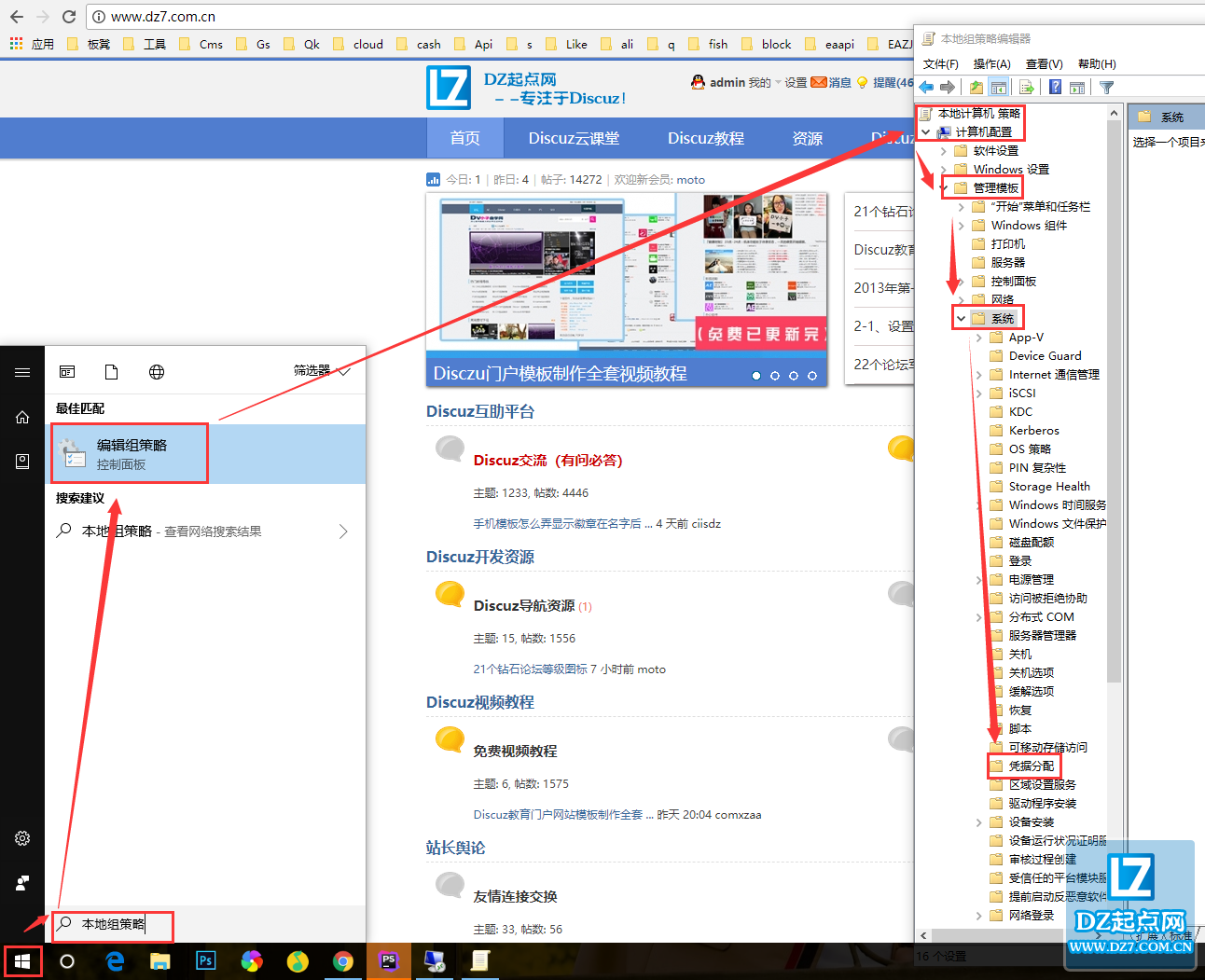Click the 设置 link in the site header
This screenshot has height=980, width=1205.
coord(796,83)
